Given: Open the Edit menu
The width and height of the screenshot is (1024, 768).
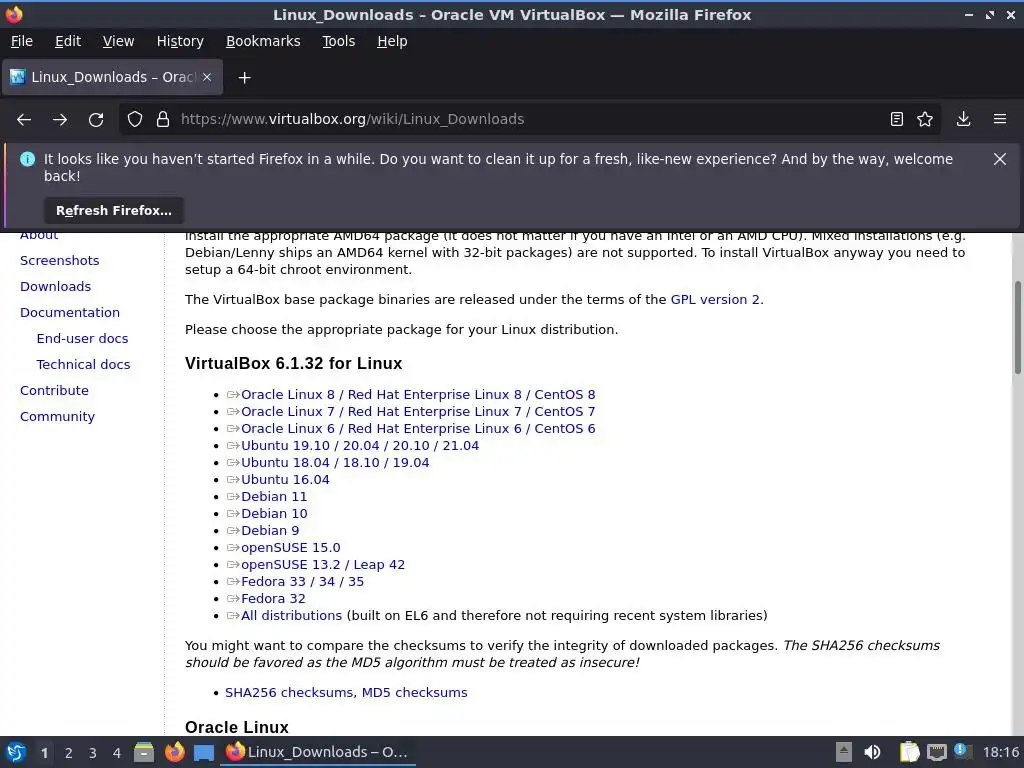Looking at the screenshot, I should coord(68,41).
